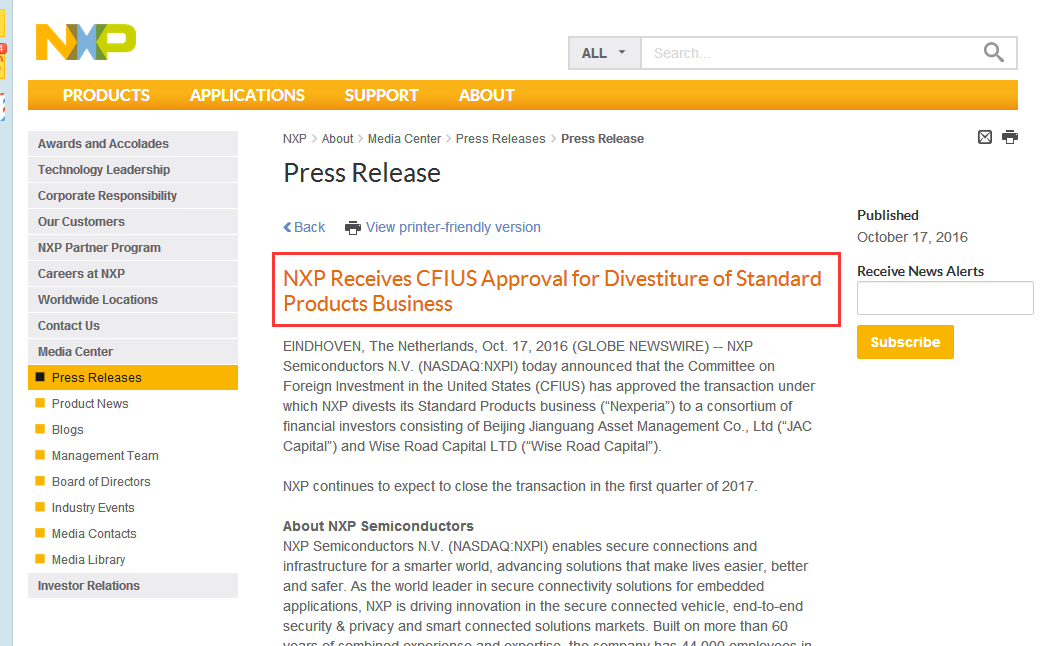The width and height of the screenshot is (1055, 646).
Task: Click the Back link
Action: [x=304, y=227]
